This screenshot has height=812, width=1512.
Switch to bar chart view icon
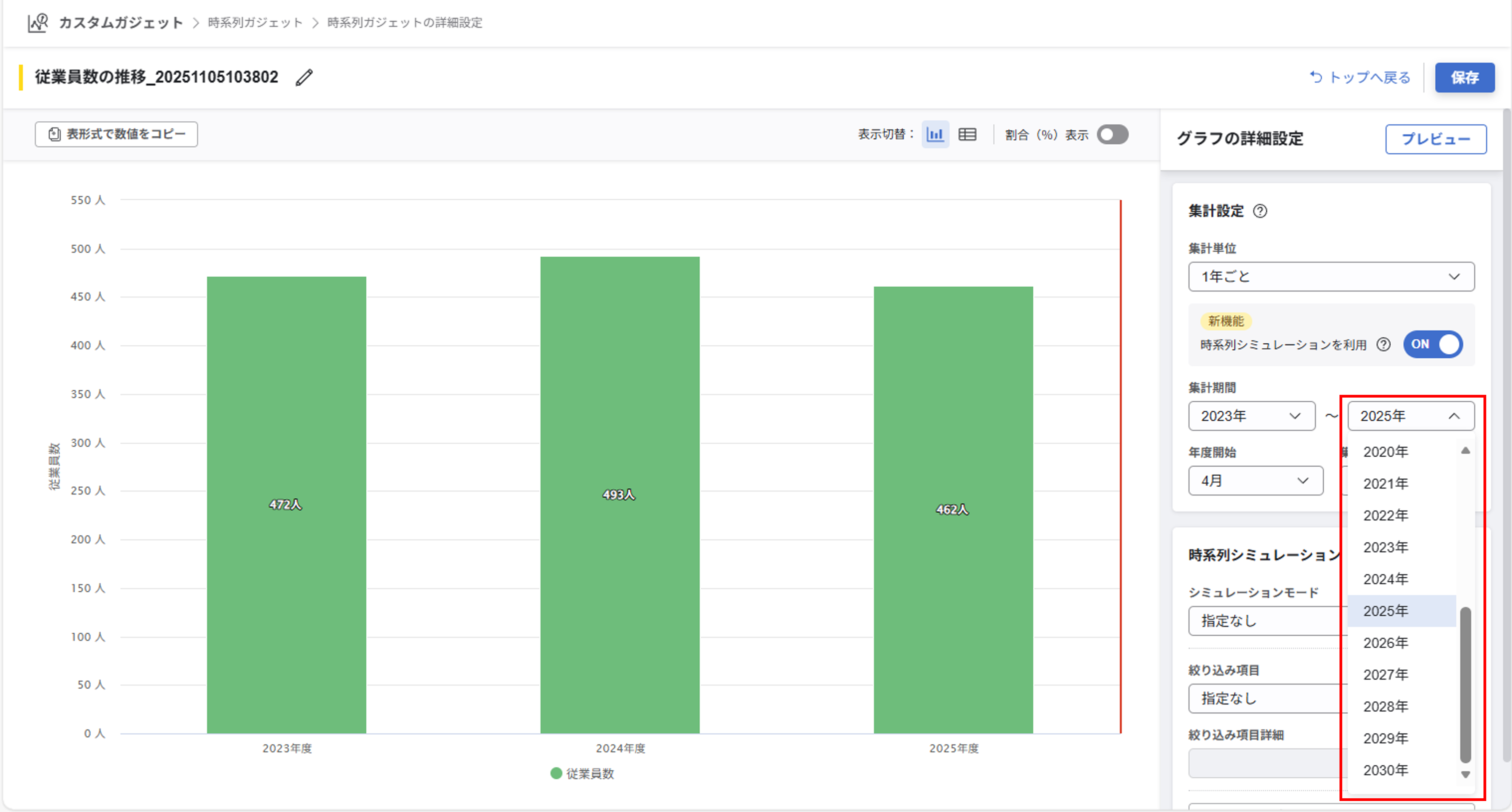935,134
